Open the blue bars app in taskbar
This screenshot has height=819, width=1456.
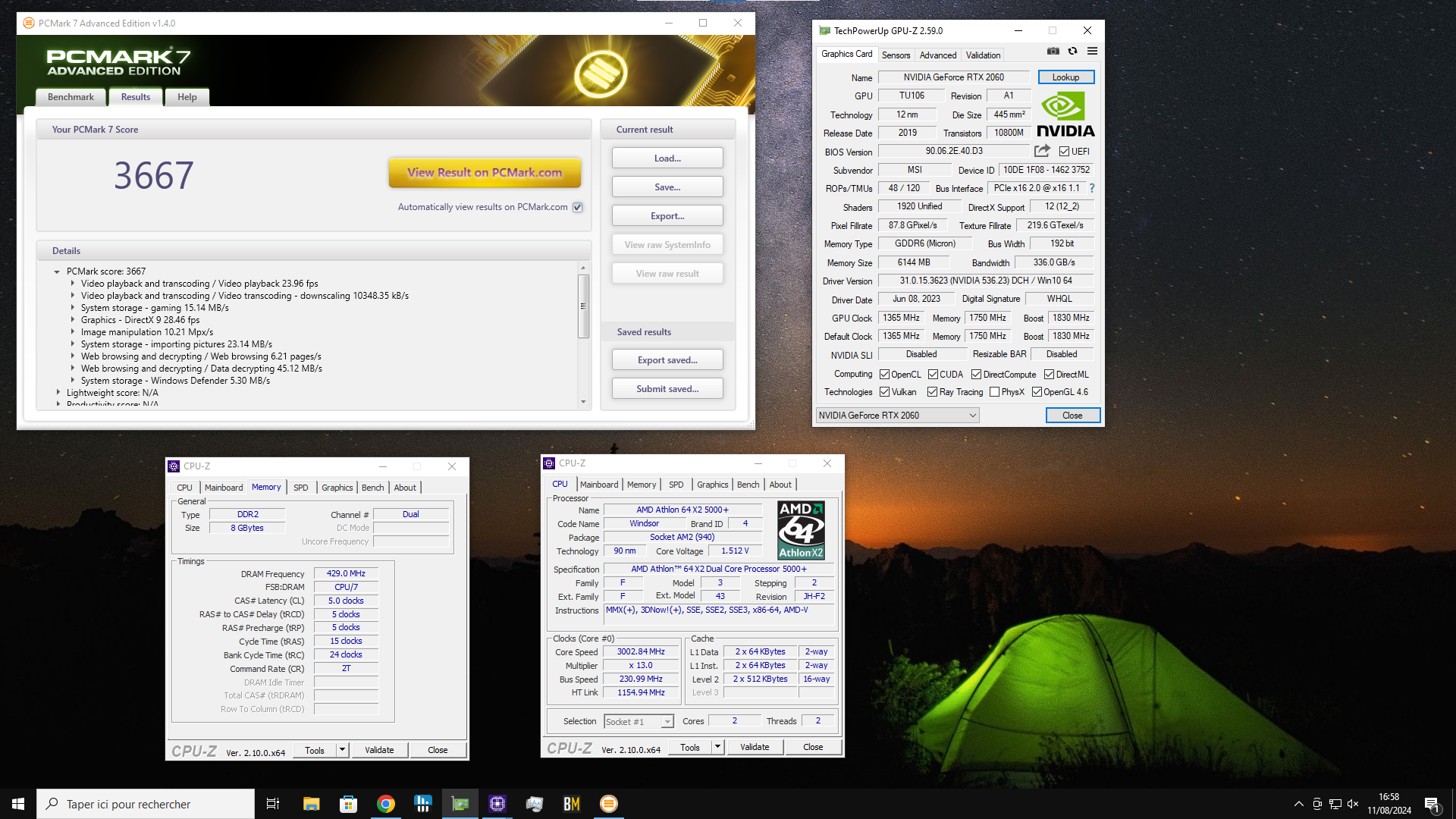coord(422,804)
